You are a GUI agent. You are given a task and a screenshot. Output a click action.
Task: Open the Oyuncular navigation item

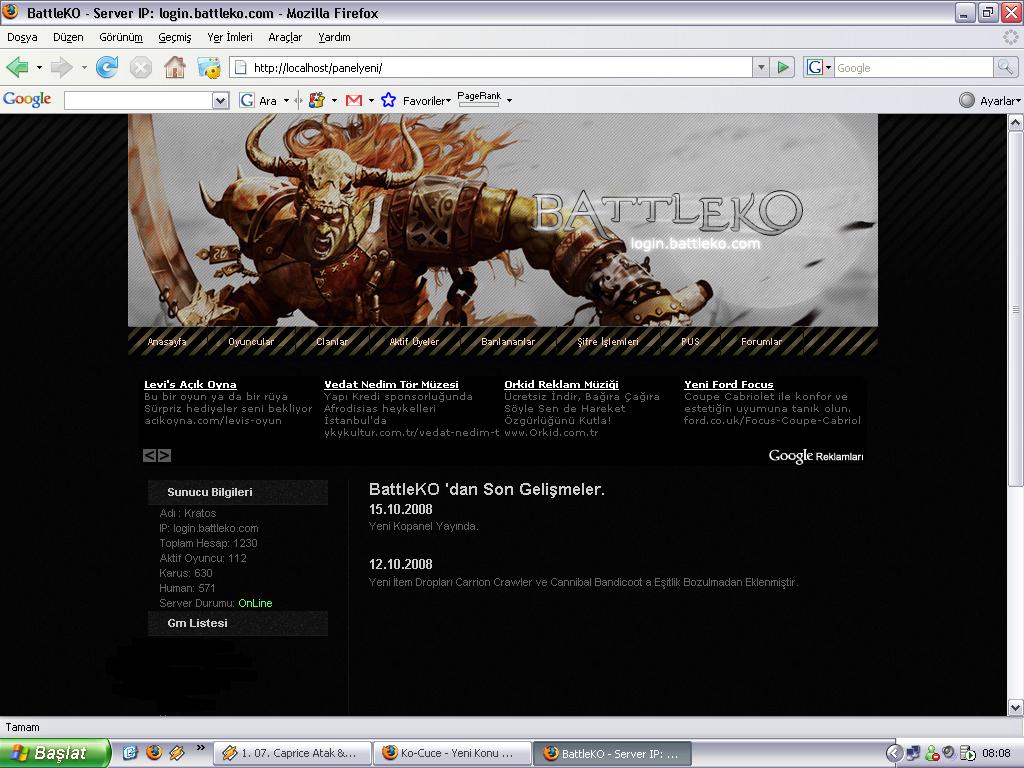(251, 342)
